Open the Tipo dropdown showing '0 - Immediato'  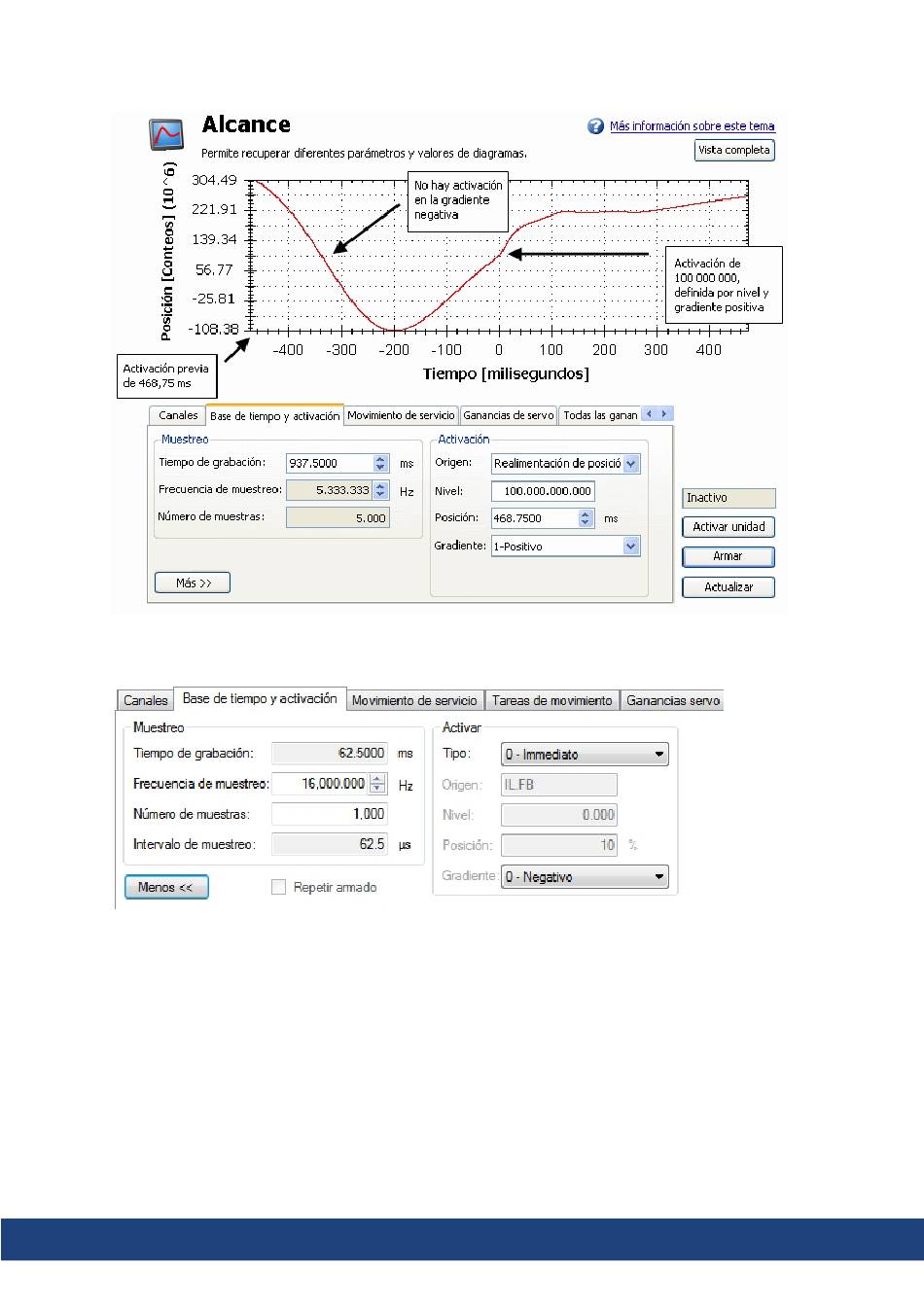(585, 755)
